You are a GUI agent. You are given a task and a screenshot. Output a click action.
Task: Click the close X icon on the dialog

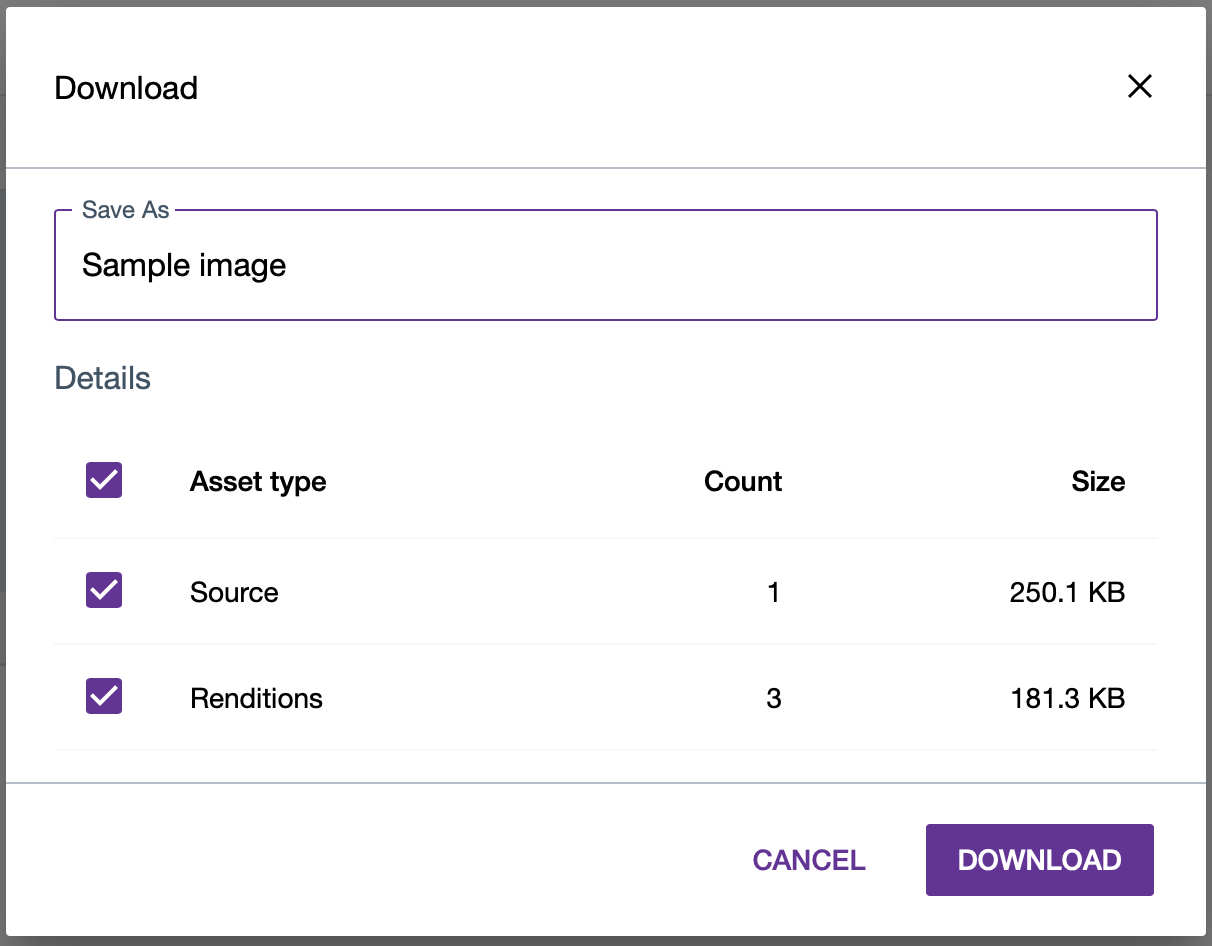click(1140, 87)
